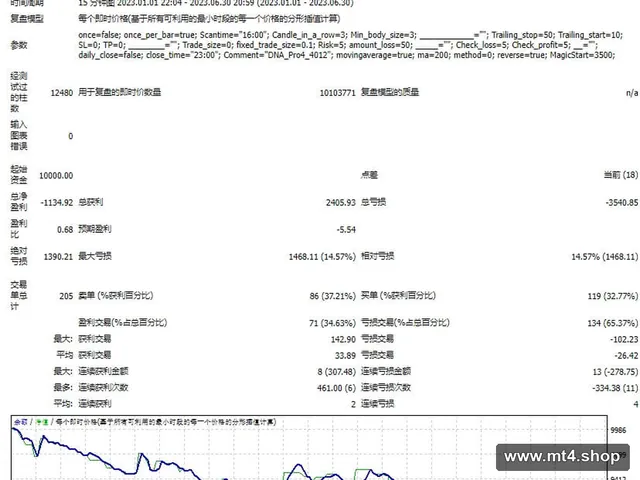Screen dimensions: 640x480
Task: Click the 复盘模型 label
Action: click(27, 19)
